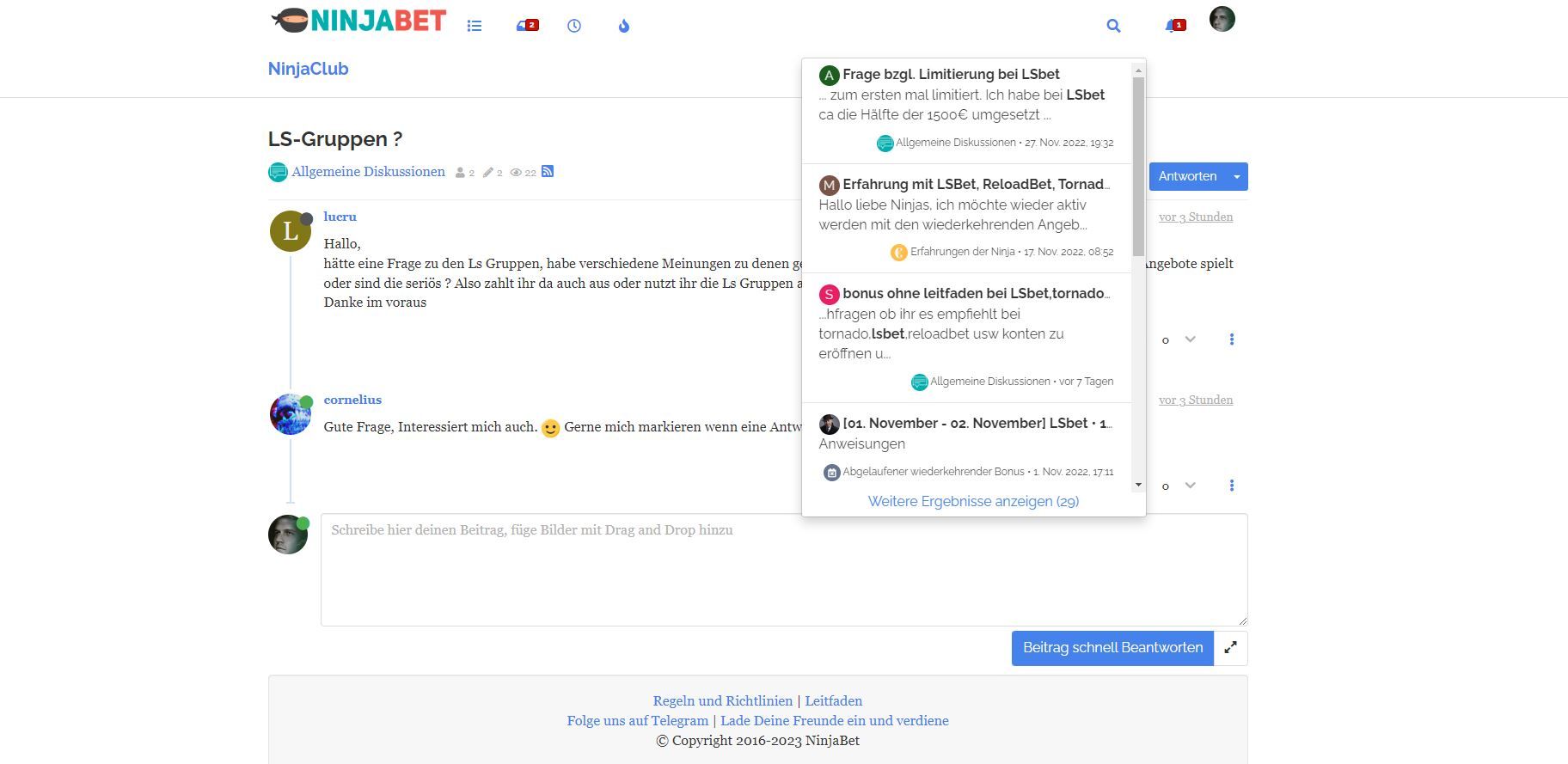Open notifications bell icon
This screenshot has width=1568, height=764.
tap(1175, 26)
